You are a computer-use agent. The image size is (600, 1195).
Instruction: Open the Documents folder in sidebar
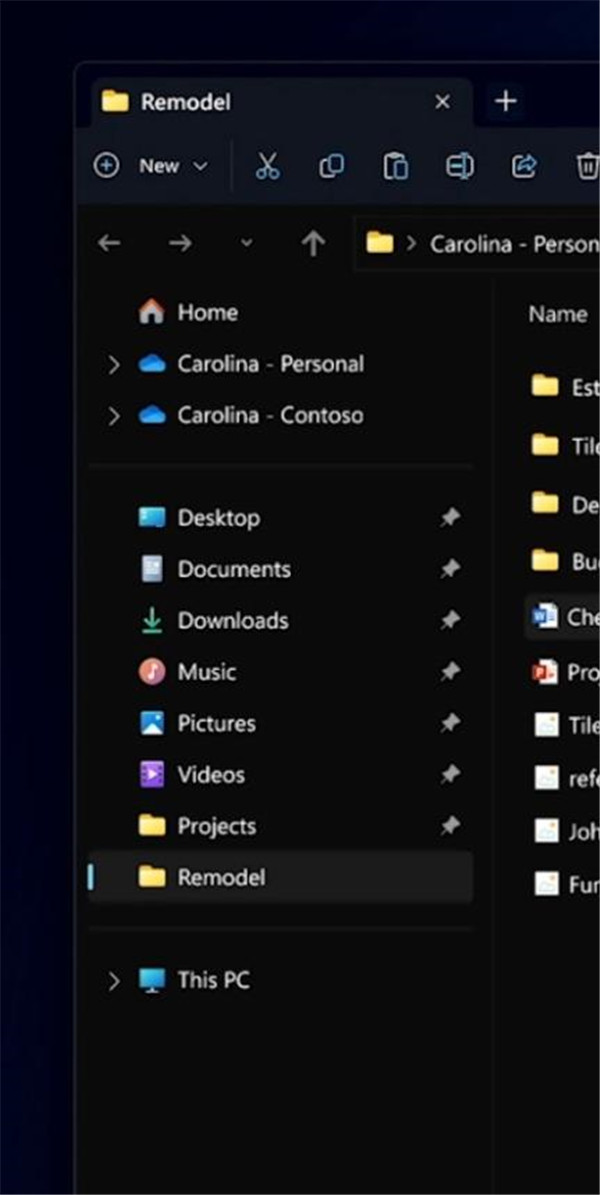(233, 569)
